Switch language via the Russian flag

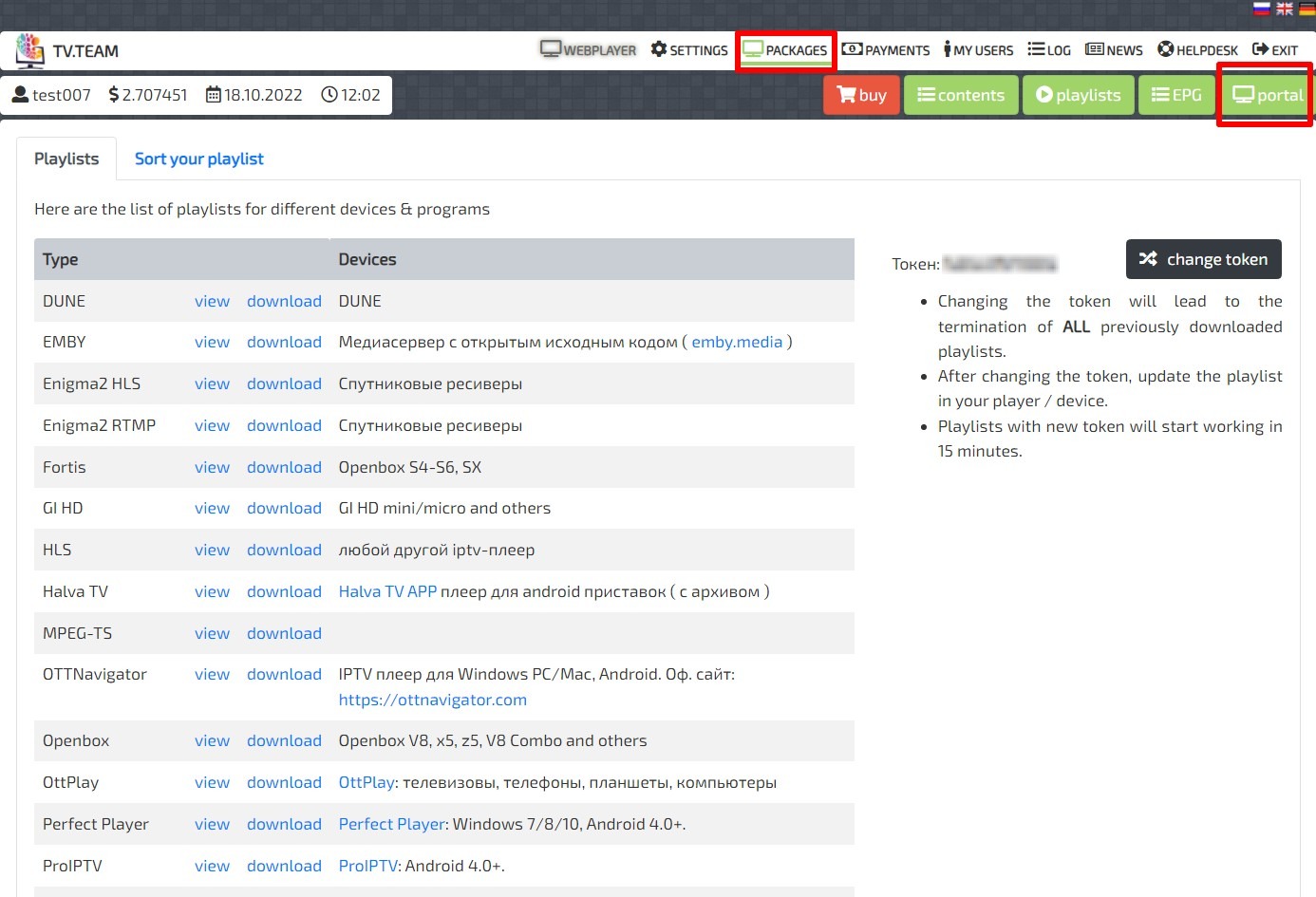coord(1262,9)
